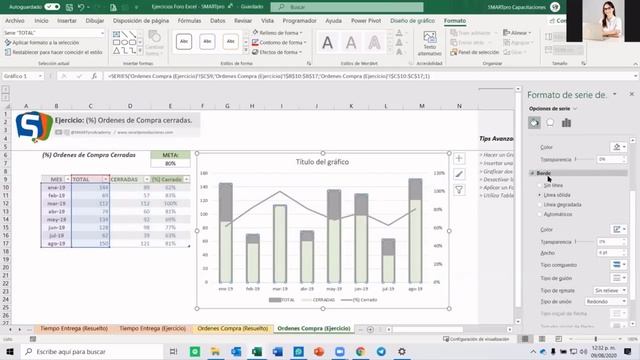
Task: Click Restablecer para hacer coincidir el estilo
Action: 53,52
